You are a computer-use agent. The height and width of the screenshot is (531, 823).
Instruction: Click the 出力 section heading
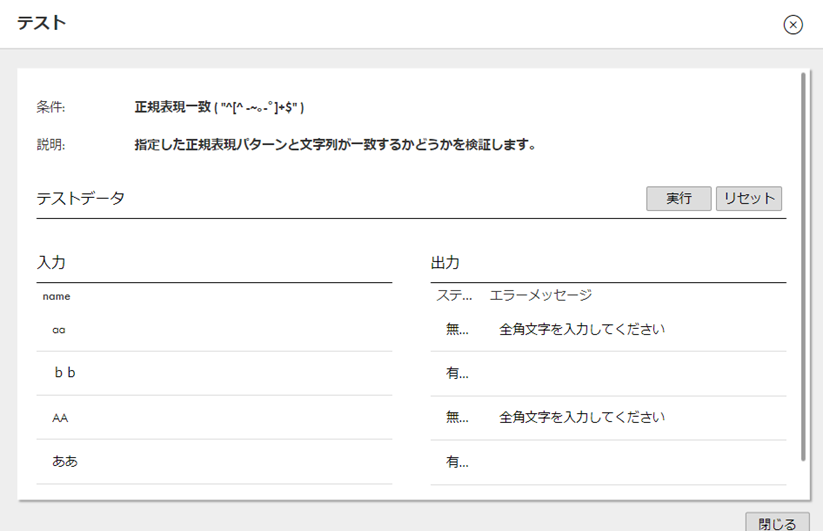[x=445, y=262]
